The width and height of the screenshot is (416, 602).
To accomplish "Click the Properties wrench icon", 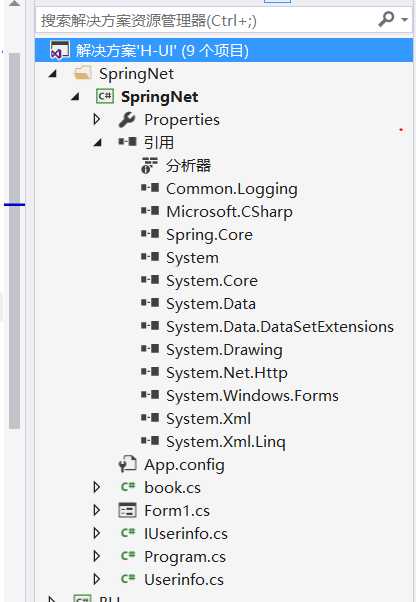I will tap(127, 120).
